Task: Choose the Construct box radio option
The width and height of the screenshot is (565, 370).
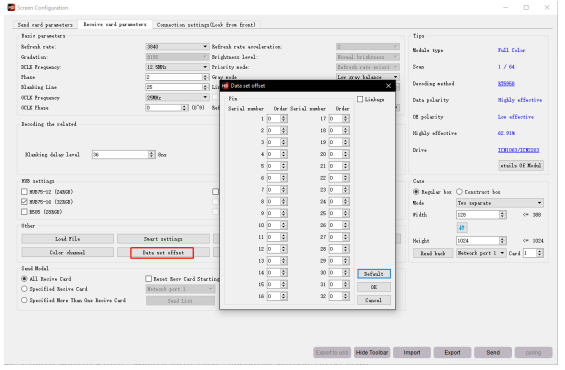Action: [459, 192]
